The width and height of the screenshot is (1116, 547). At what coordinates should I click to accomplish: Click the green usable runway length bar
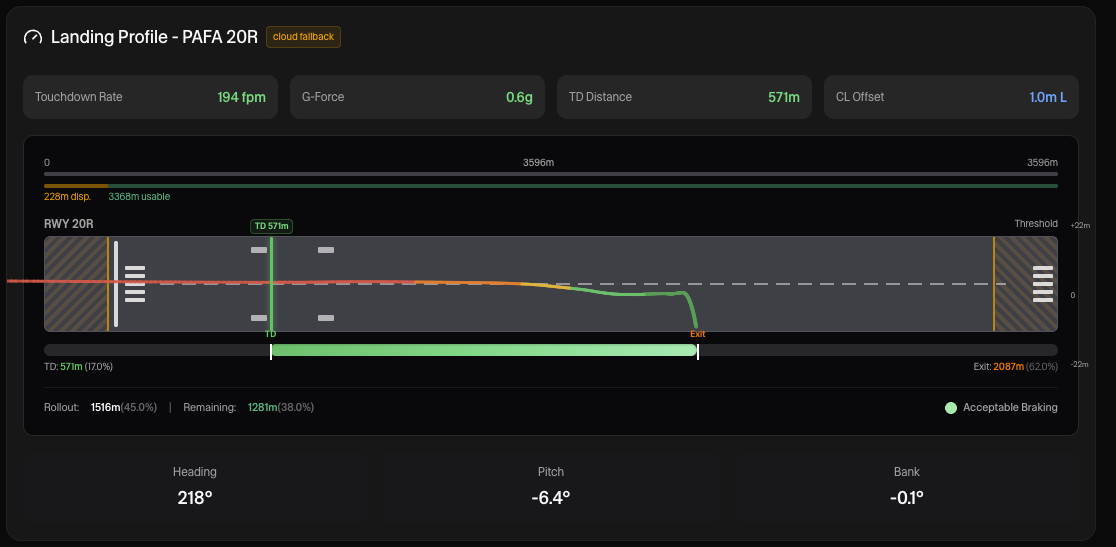coord(583,186)
